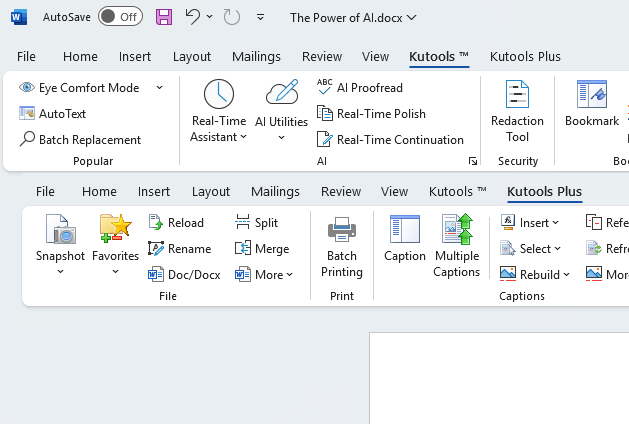
Task: Switch to Kutools Plus tab in top ribbon
Action: click(x=525, y=57)
